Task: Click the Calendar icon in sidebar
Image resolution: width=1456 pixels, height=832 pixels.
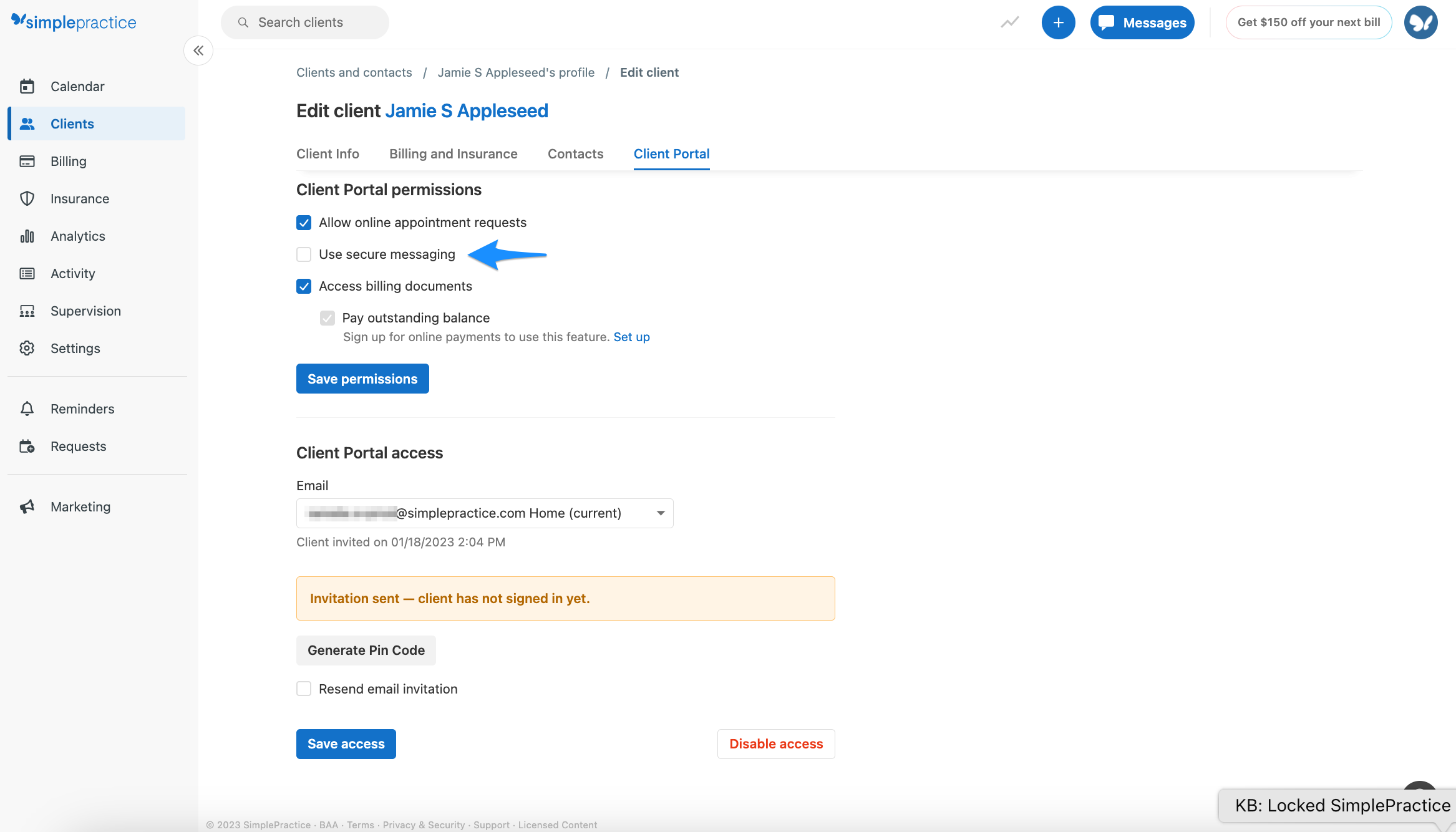Action: [27, 86]
